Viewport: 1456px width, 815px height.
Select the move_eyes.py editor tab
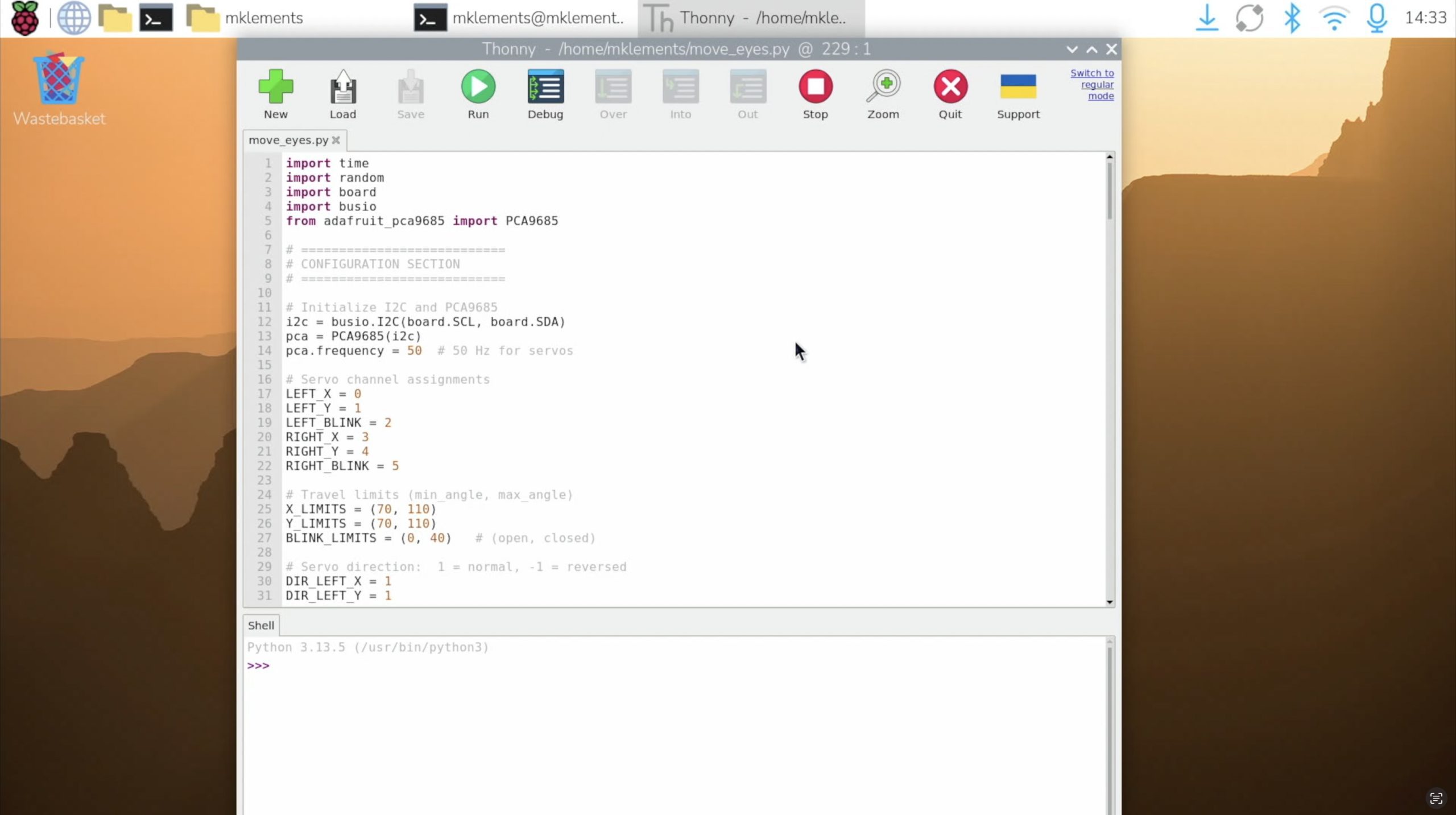tap(288, 140)
